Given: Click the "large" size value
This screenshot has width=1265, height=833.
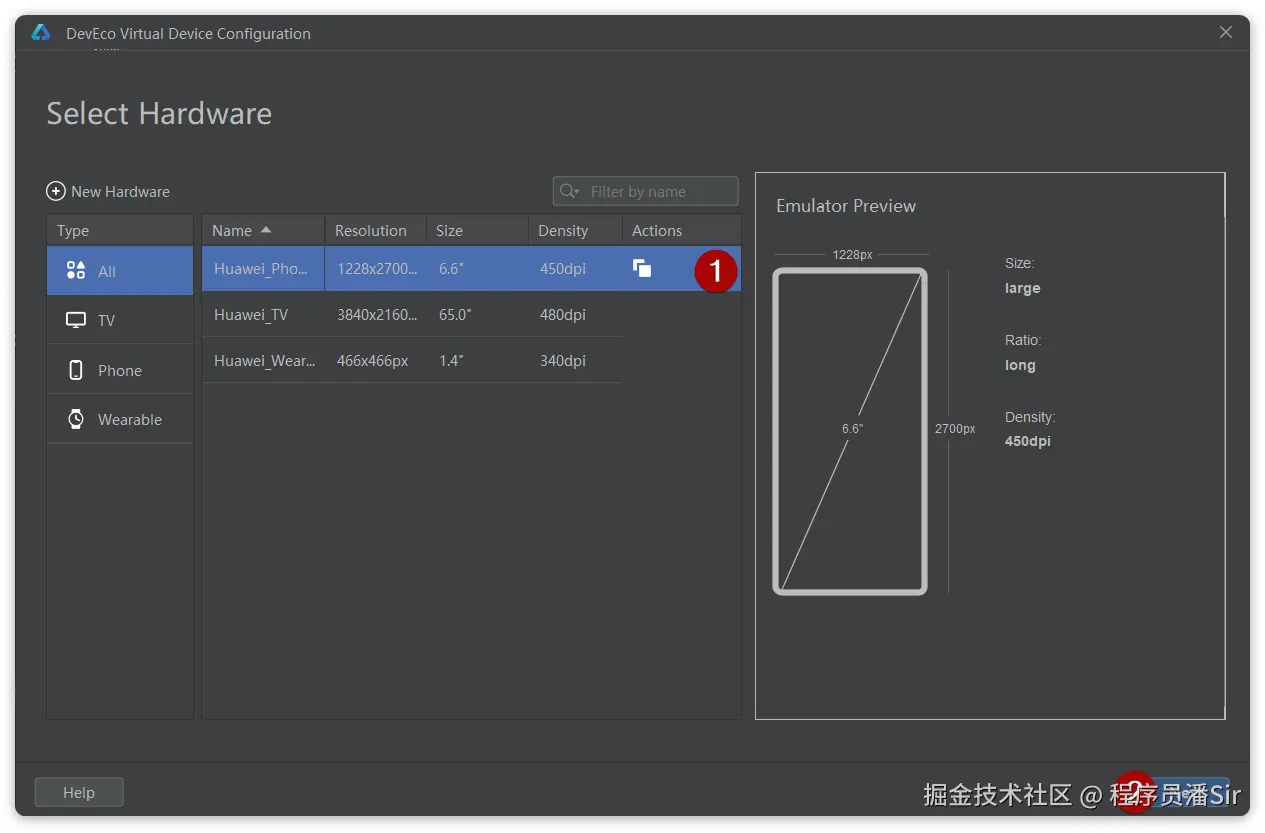Looking at the screenshot, I should [1022, 288].
